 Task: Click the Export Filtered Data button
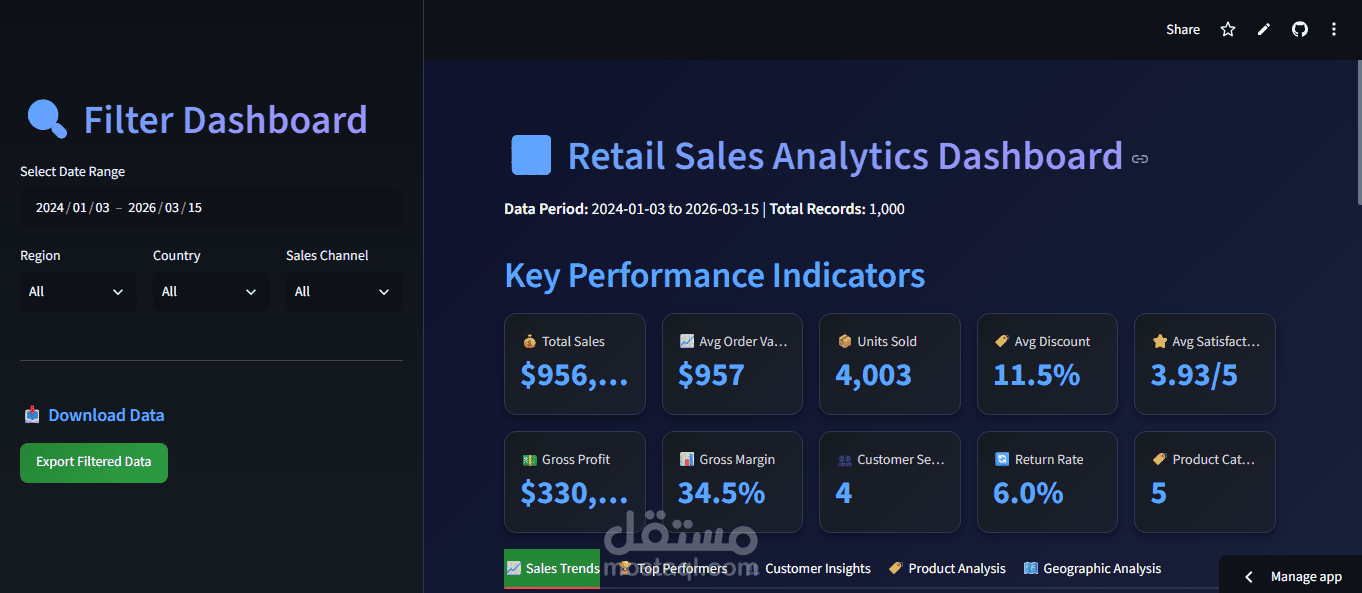pyautogui.click(x=94, y=462)
